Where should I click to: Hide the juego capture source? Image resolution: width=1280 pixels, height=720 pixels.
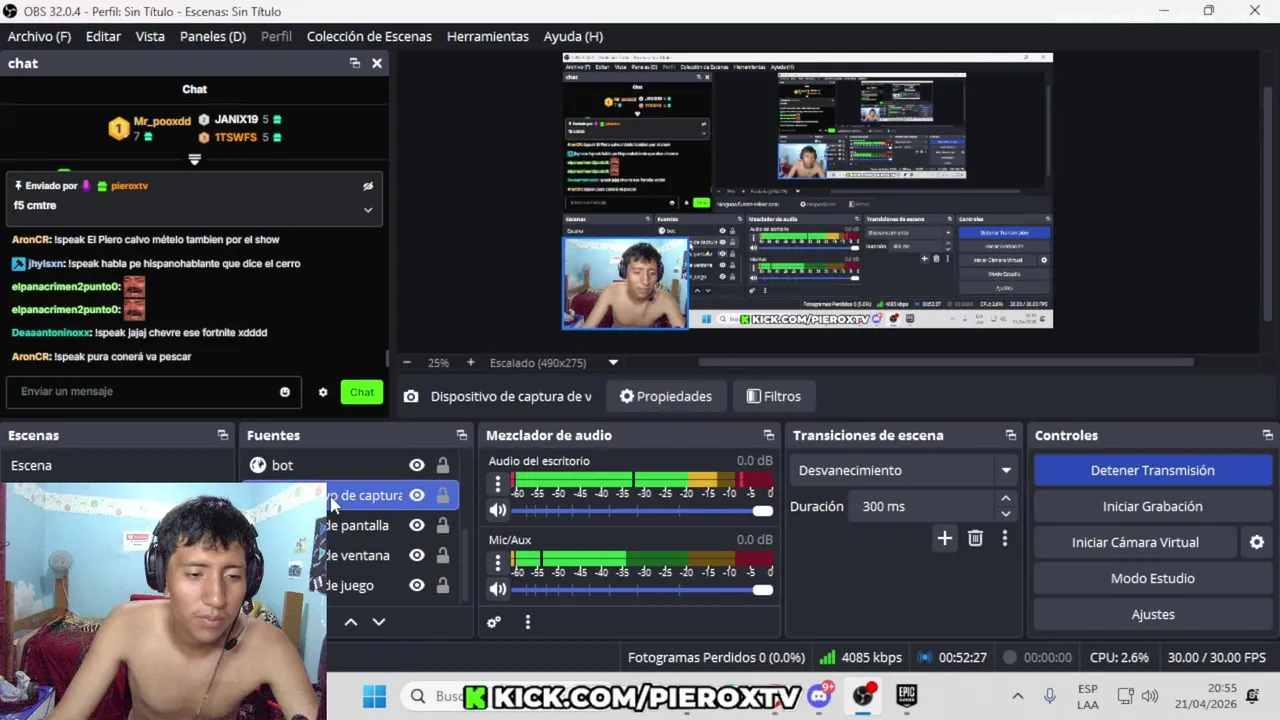tap(417, 585)
